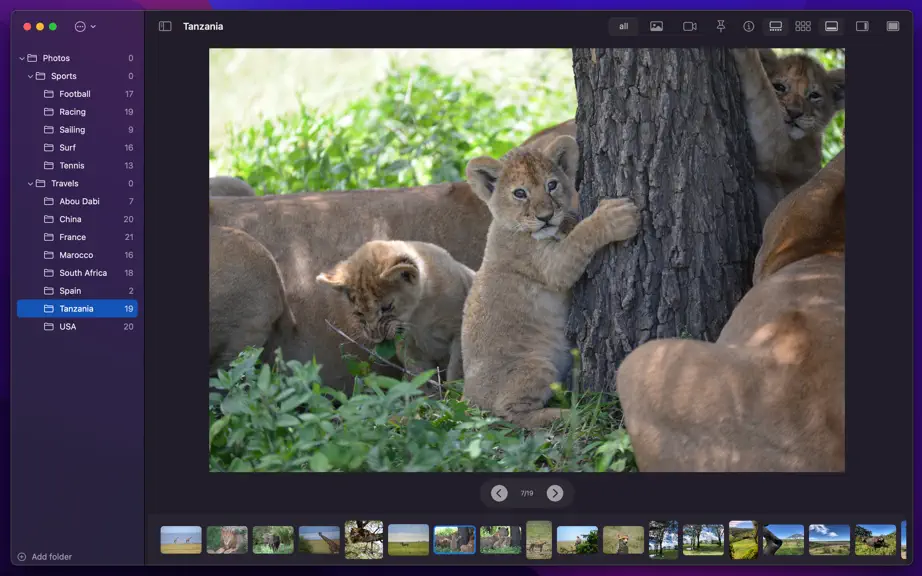Screen dimensions: 922x576
Task: Collapse the Travels folder chevron
Action: point(30,183)
